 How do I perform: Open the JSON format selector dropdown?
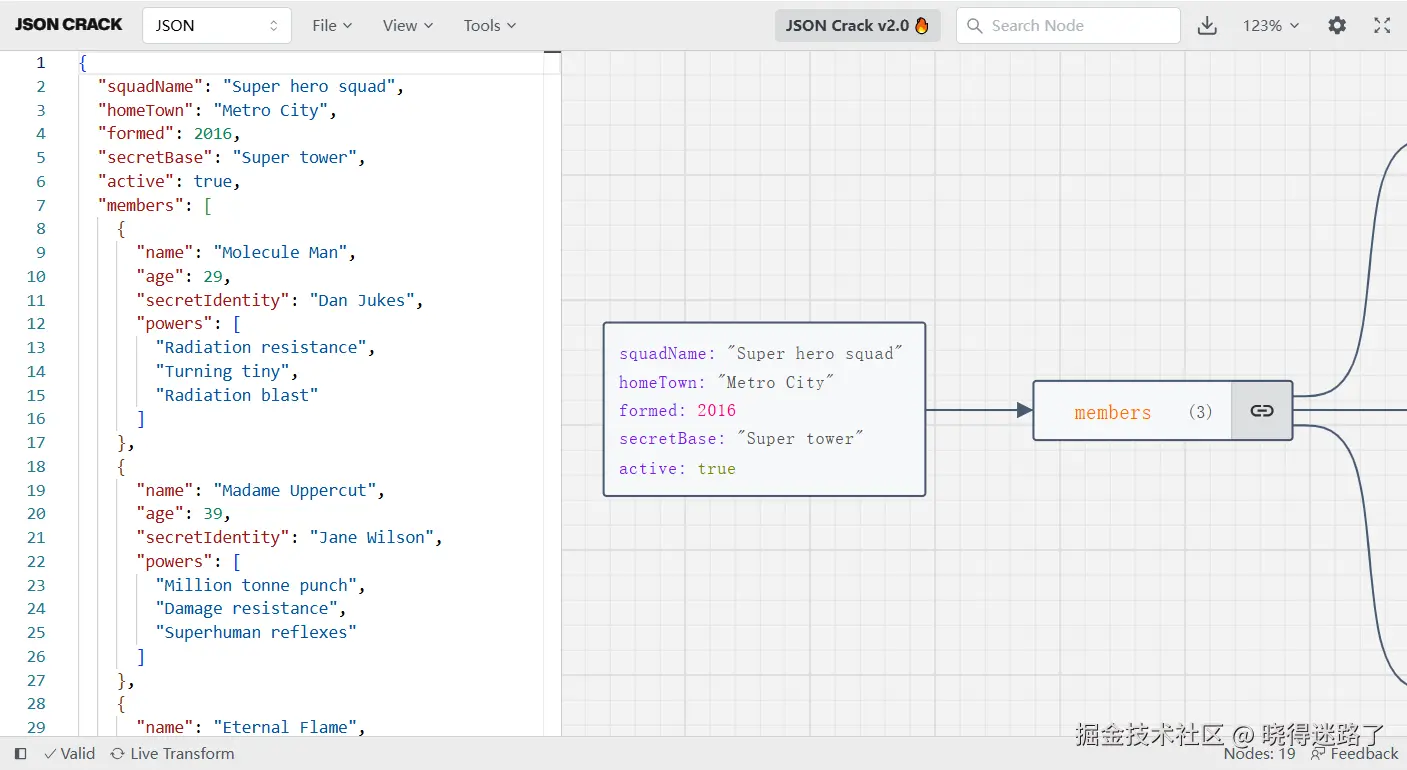pos(216,26)
